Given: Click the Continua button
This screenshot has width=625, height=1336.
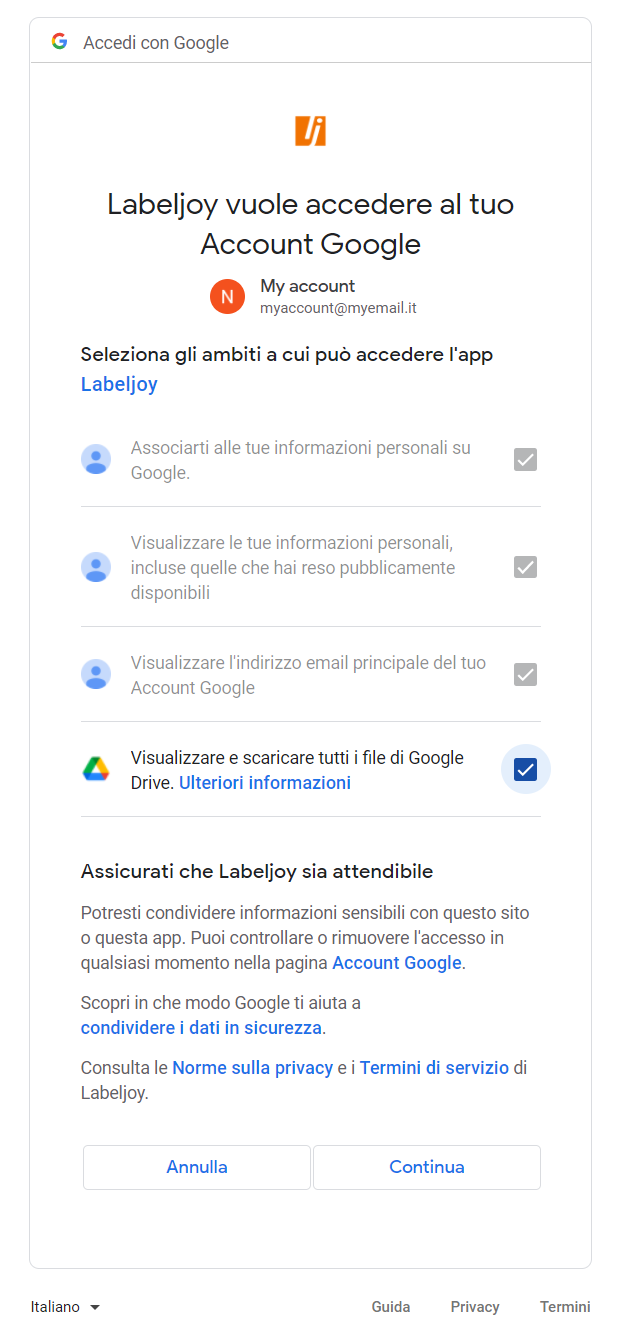Looking at the screenshot, I should click(427, 1167).
